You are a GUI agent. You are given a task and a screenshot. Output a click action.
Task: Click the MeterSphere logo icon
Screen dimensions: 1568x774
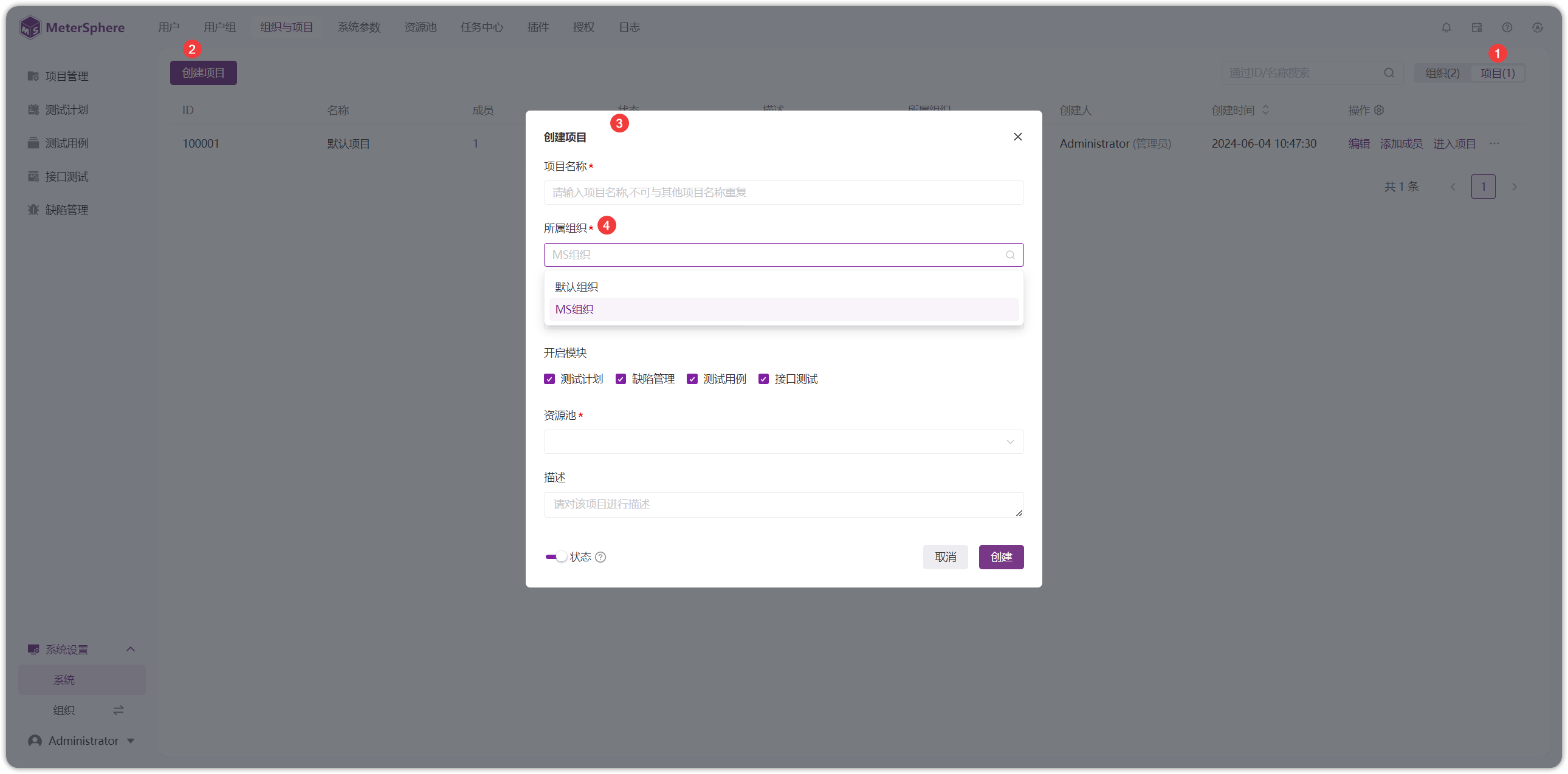[30, 27]
